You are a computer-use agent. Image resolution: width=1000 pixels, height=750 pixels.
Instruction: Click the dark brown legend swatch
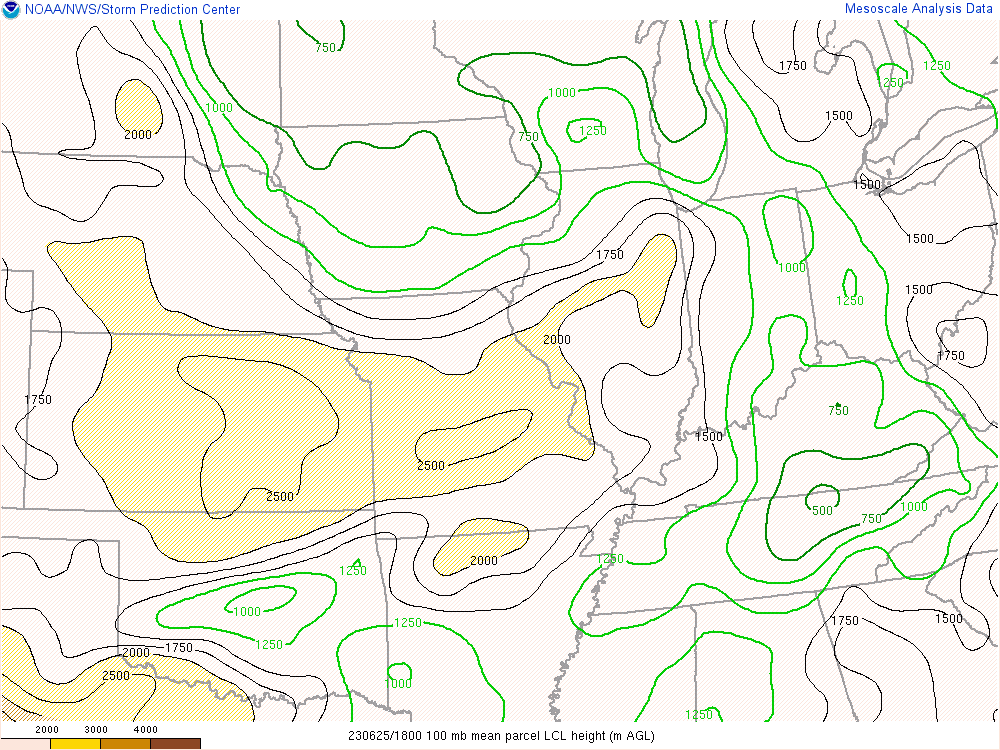coord(175,743)
